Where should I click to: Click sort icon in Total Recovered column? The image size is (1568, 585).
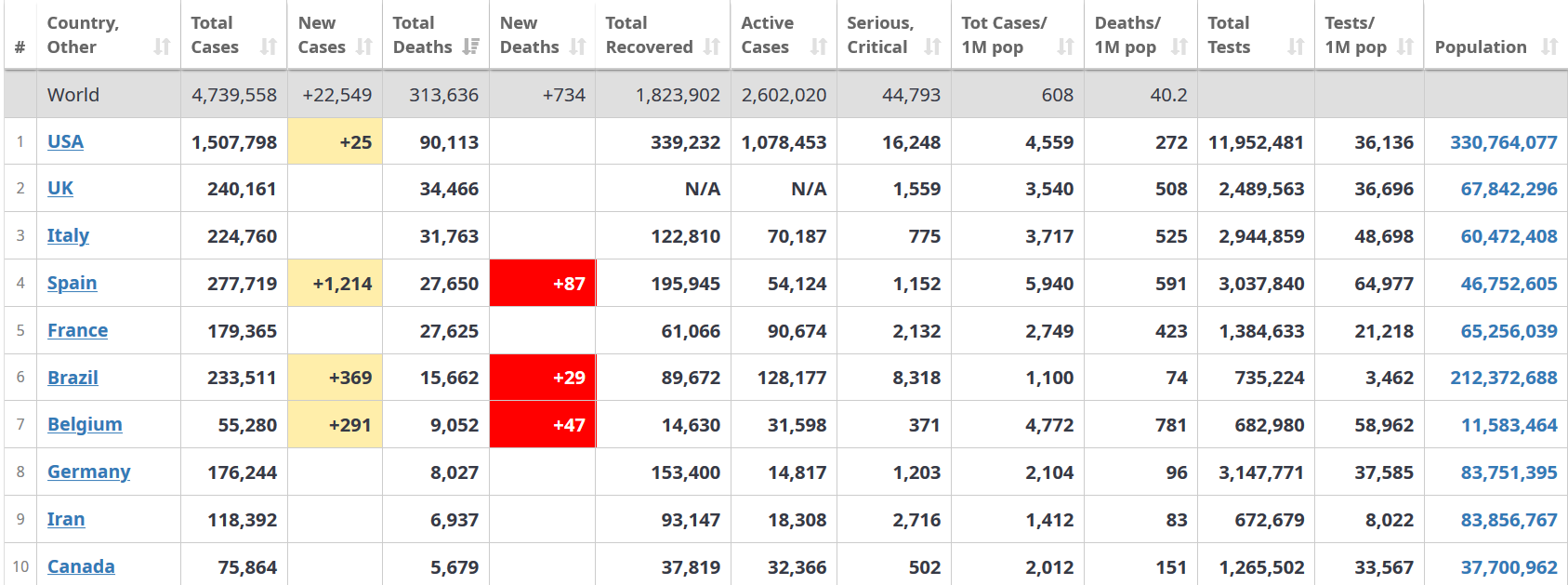click(712, 47)
